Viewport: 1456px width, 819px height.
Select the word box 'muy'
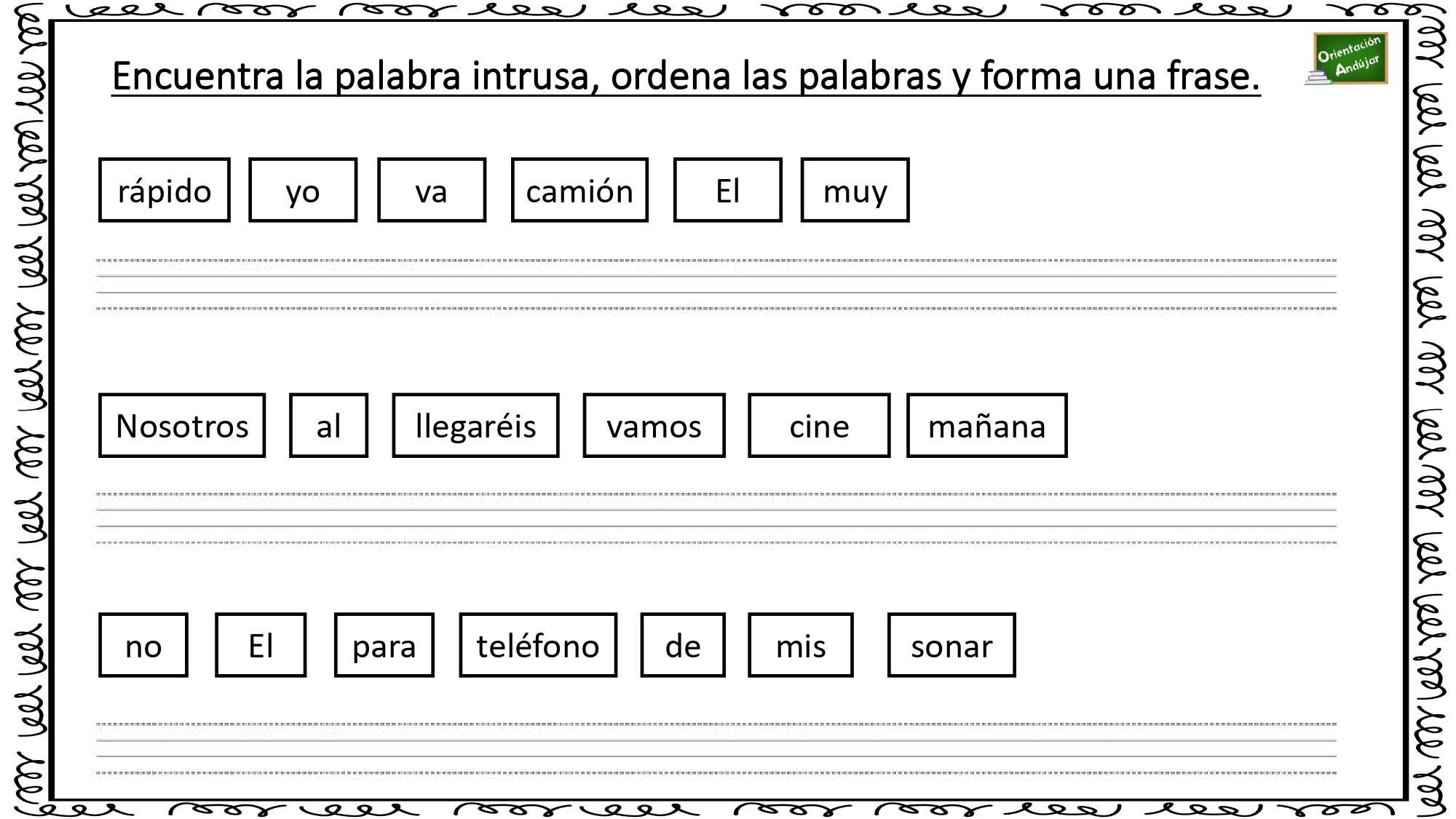tap(855, 190)
